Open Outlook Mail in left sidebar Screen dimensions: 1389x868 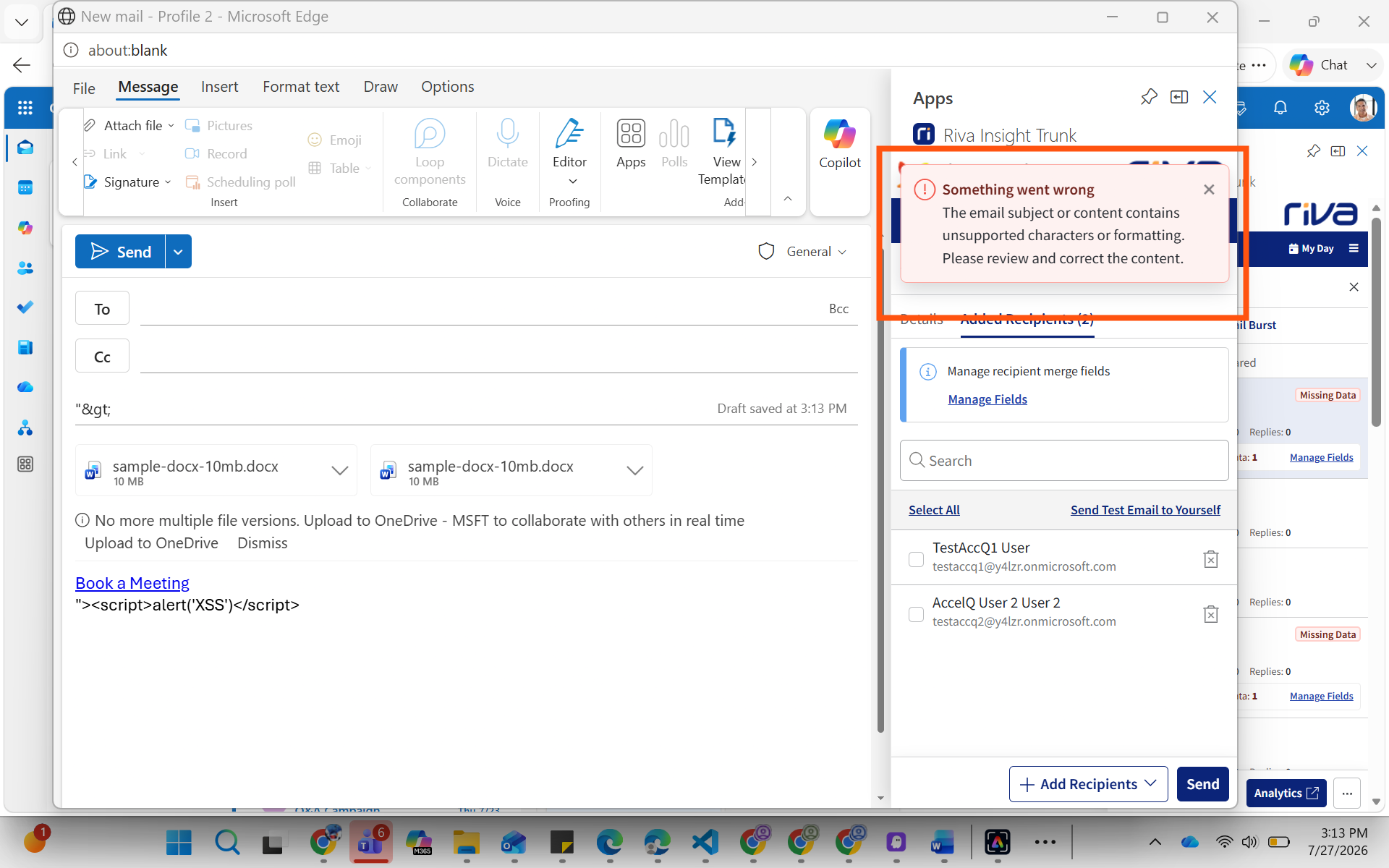[x=25, y=148]
